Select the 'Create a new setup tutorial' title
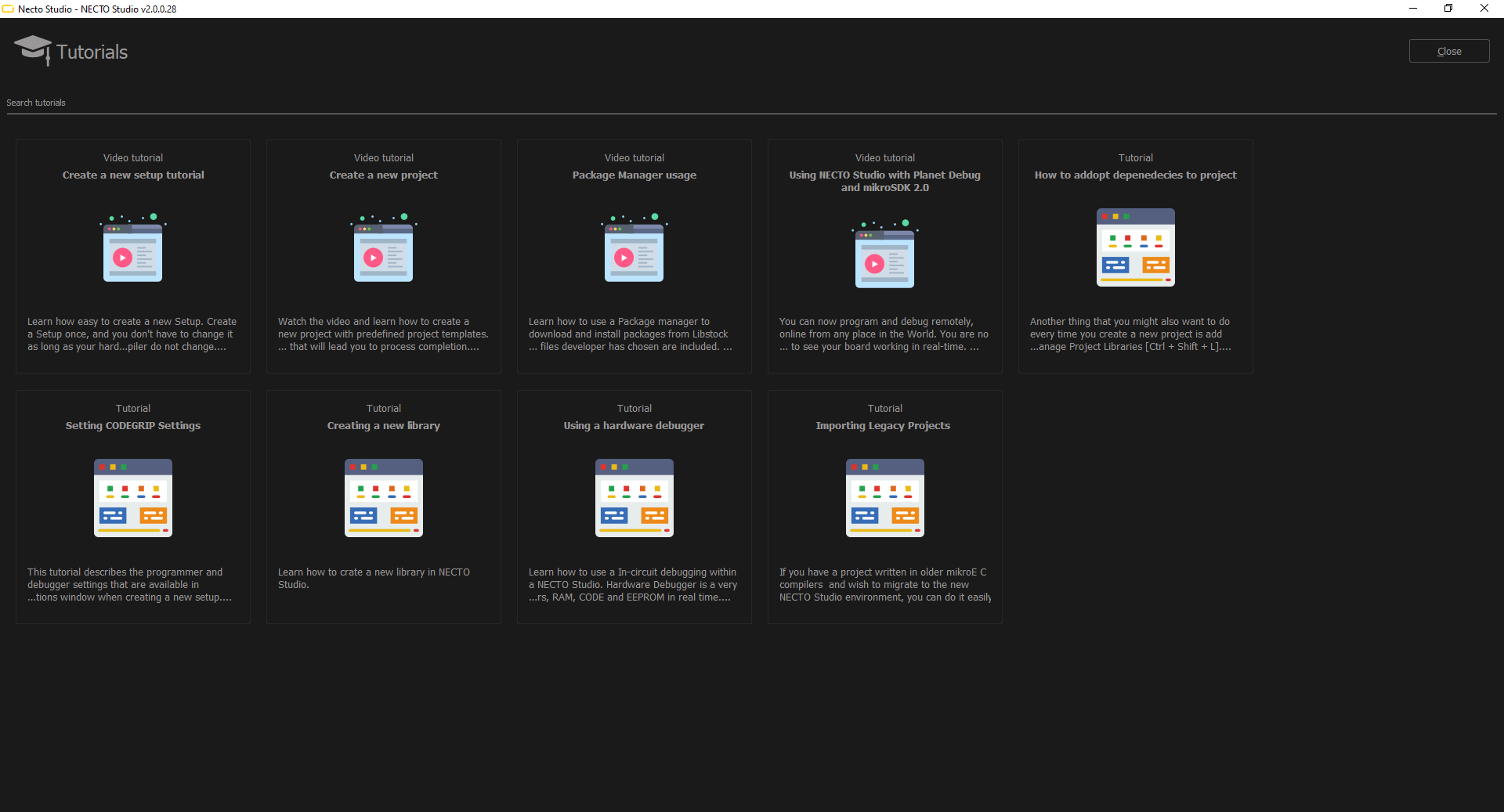1504x812 pixels. pyautogui.click(x=133, y=175)
